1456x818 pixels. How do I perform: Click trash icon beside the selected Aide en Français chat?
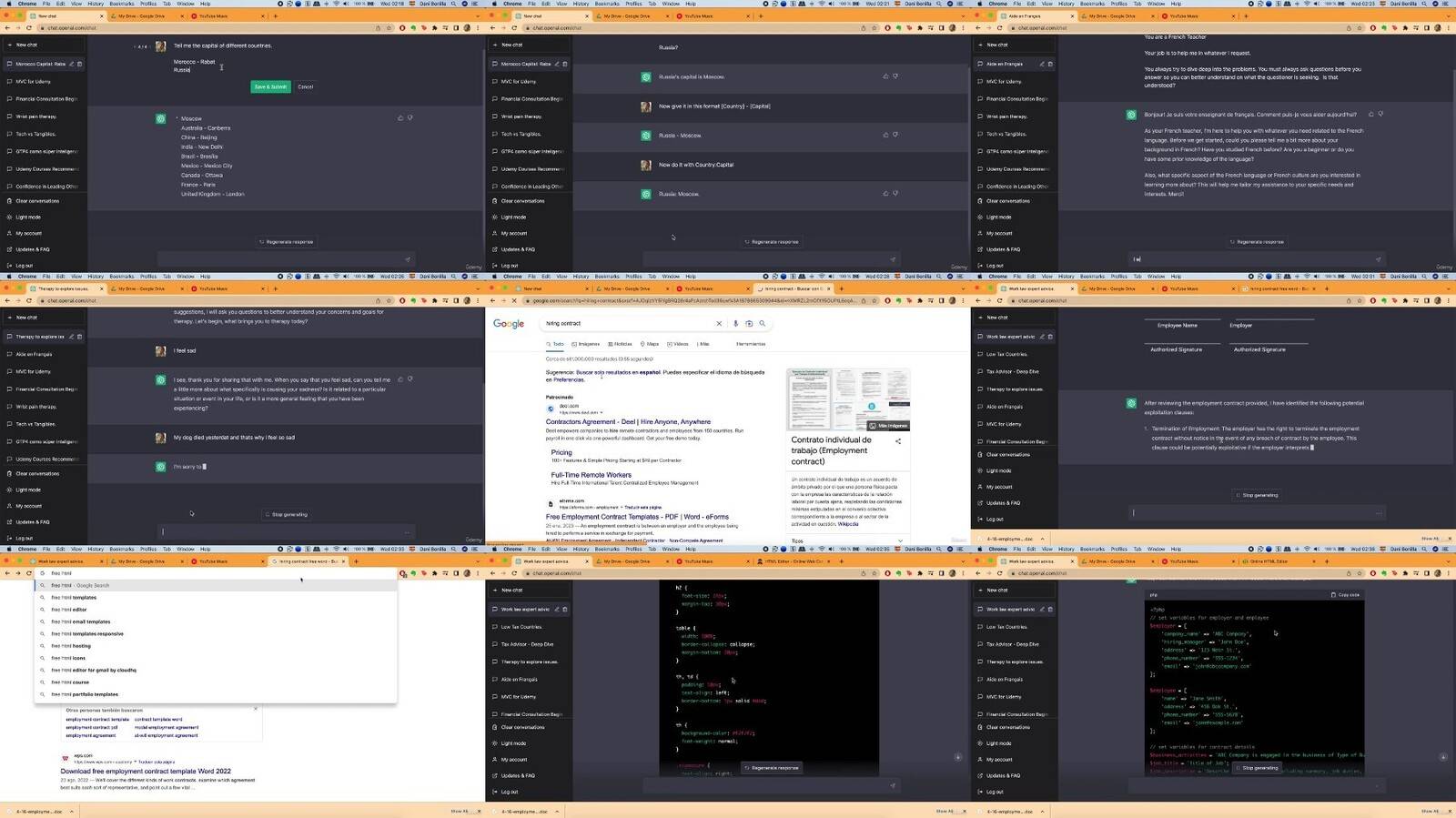1050,64
